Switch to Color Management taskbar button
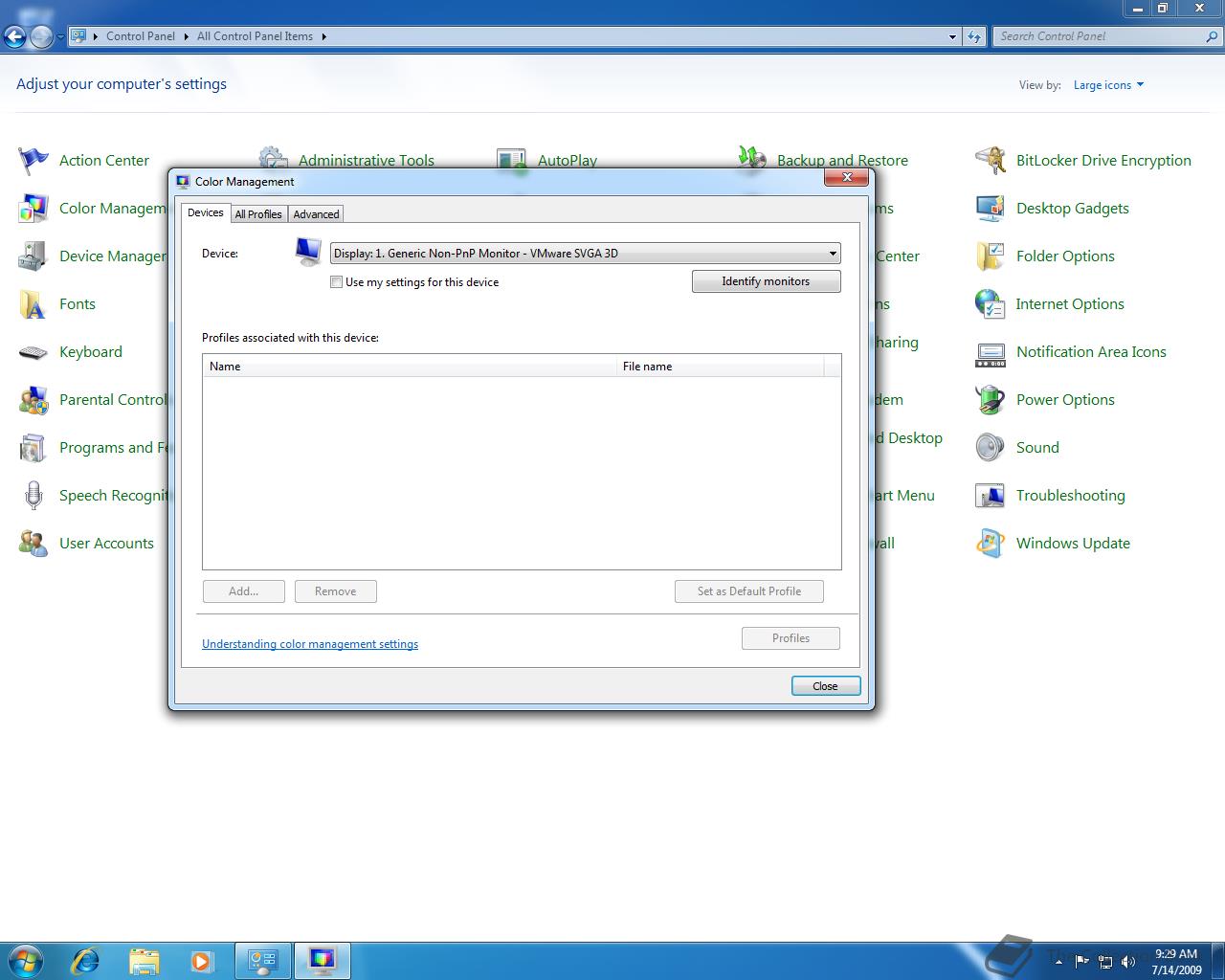This screenshot has height=980, width=1225. (x=323, y=960)
